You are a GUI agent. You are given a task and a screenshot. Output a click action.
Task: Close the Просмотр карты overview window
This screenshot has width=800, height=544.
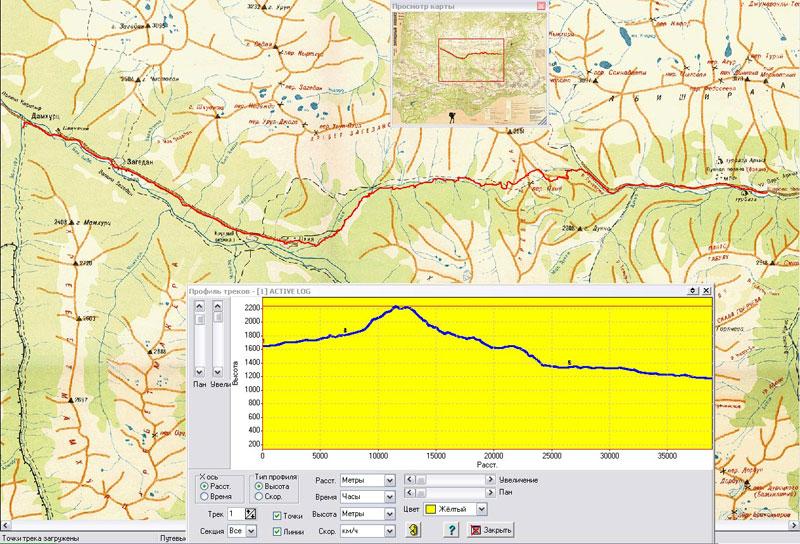[x=541, y=6]
